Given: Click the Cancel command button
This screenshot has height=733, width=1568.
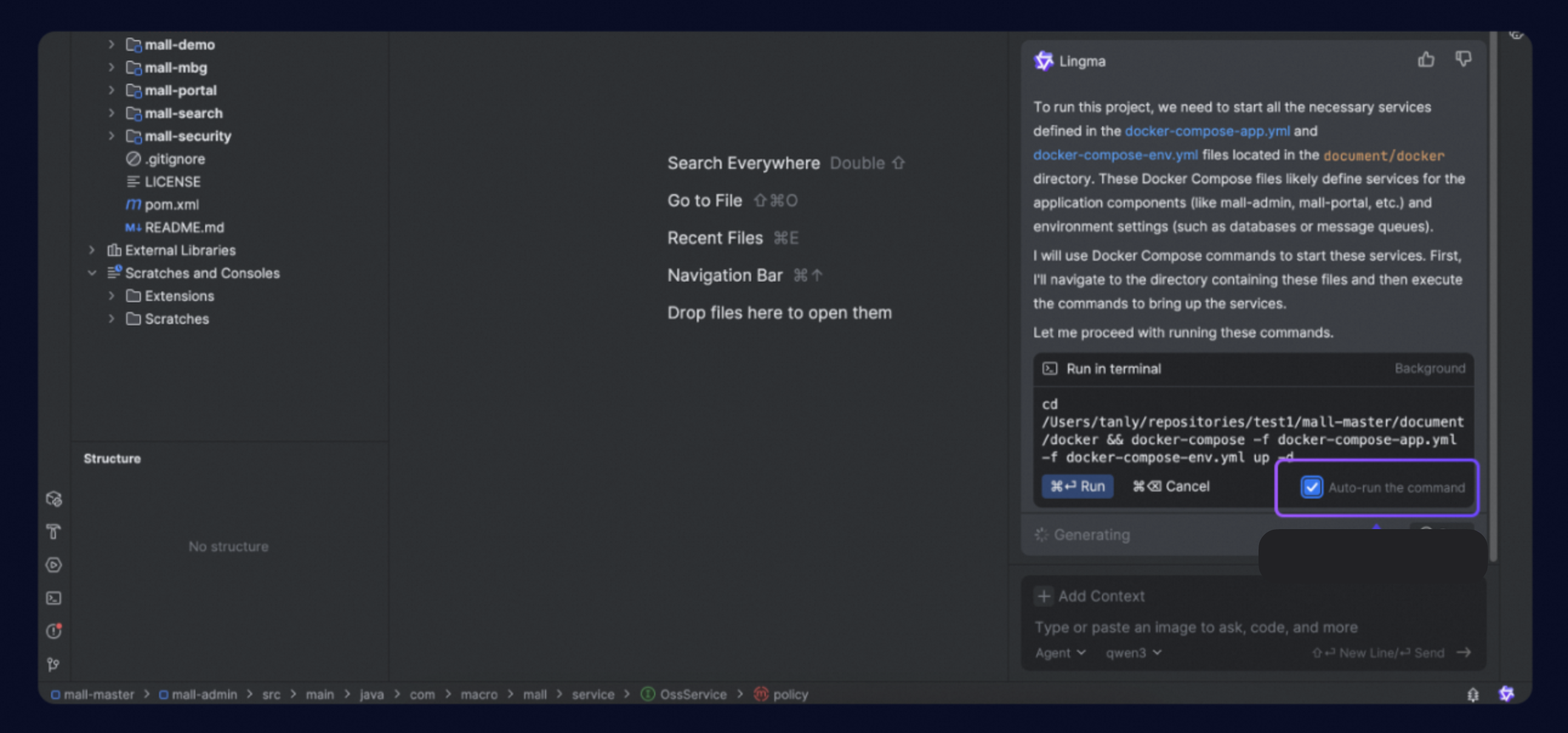Looking at the screenshot, I should (x=1171, y=487).
